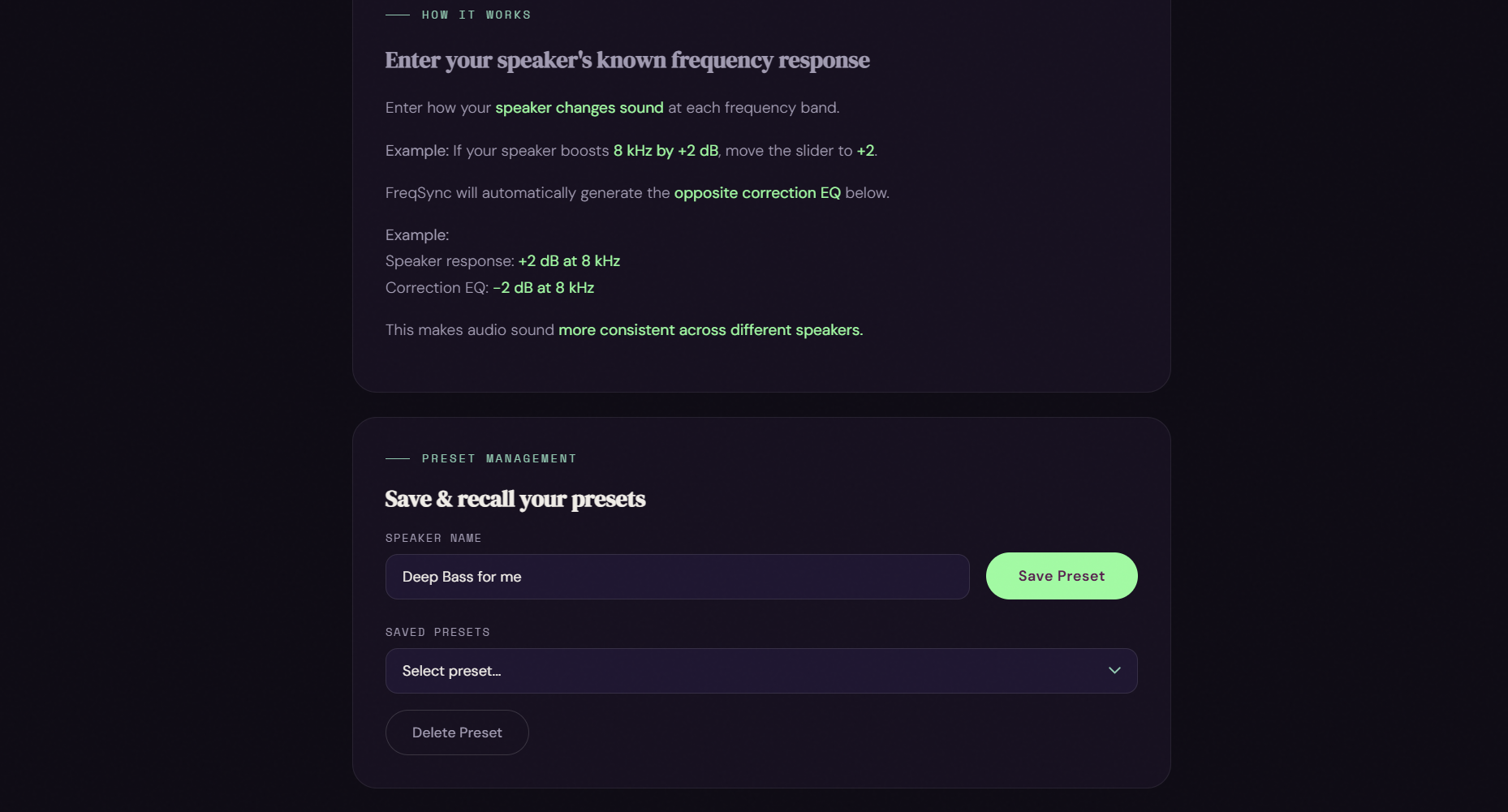
Task: Click the 'Deep Bass for me' text
Action: point(462,577)
